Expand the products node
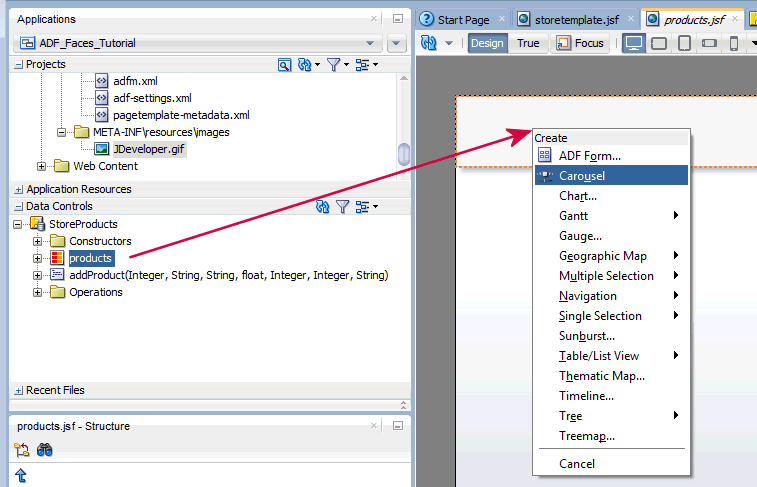Image resolution: width=757 pixels, height=487 pixels. point(37,258)
